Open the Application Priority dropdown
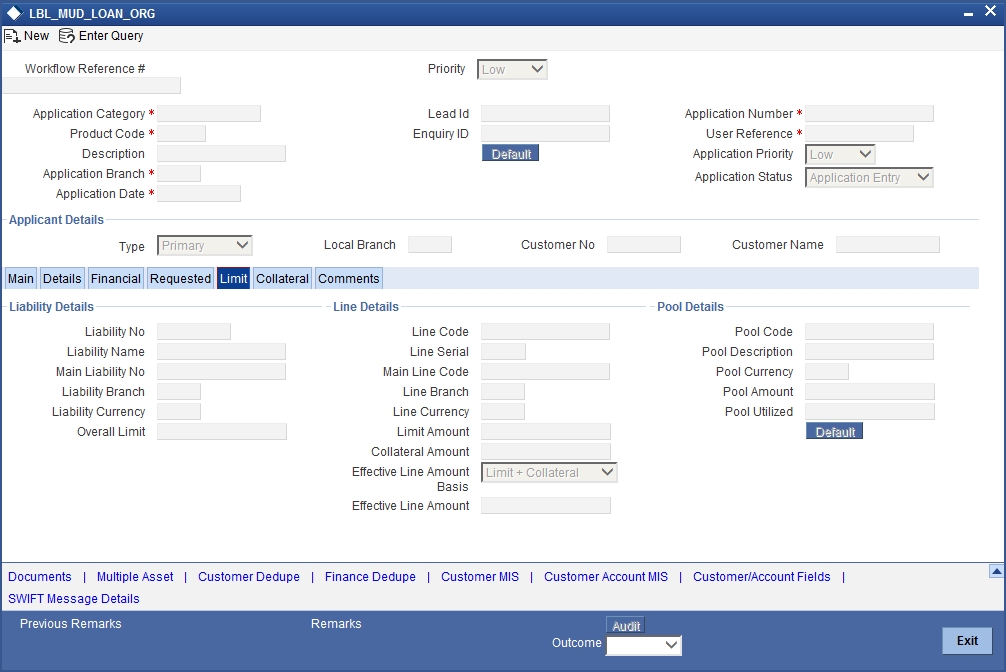Viewport: 1006px width, 672px height. coord(840,154)
